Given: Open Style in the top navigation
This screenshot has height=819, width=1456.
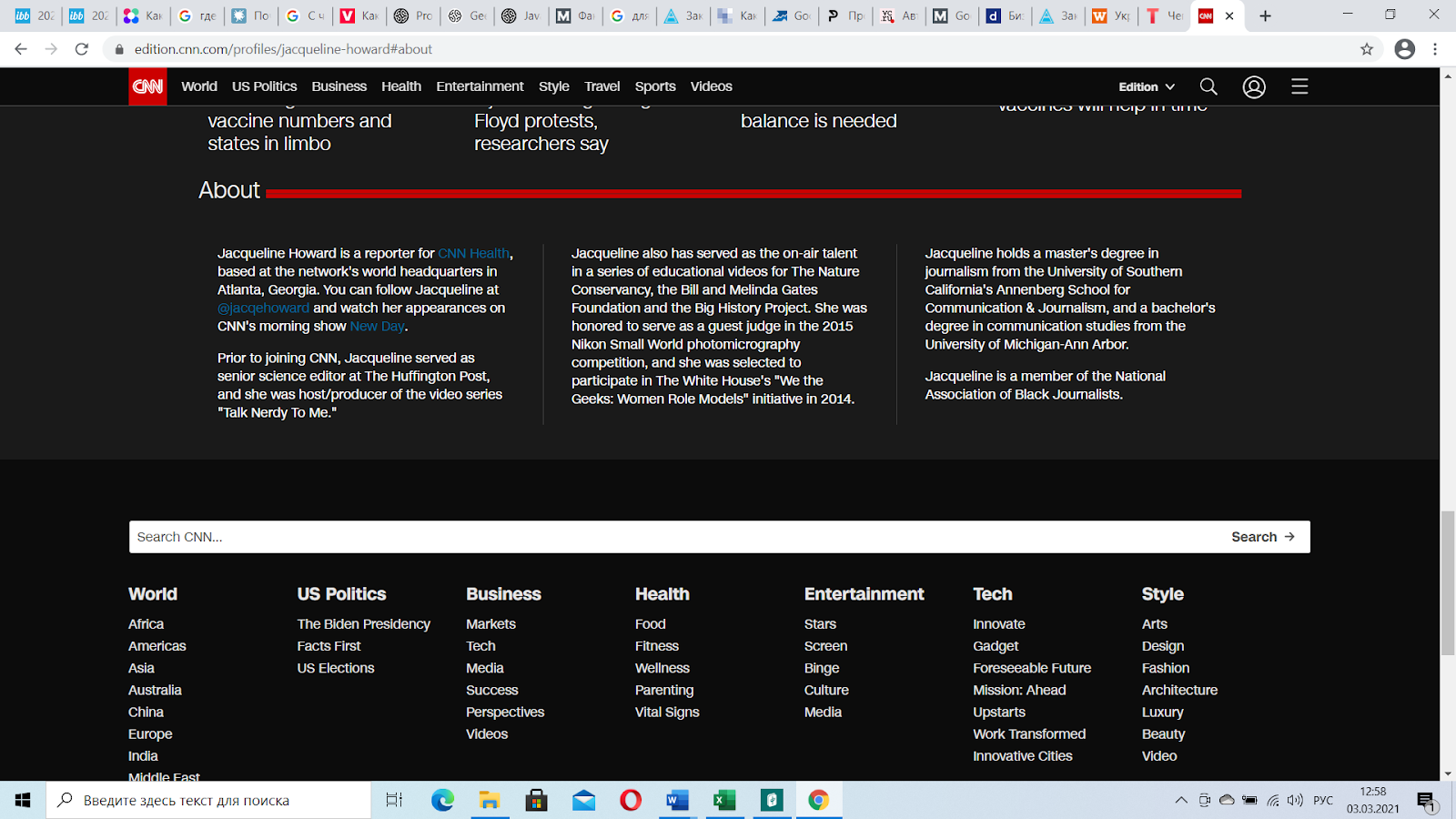Looking at the screenshot, I should tap(554, 86).
